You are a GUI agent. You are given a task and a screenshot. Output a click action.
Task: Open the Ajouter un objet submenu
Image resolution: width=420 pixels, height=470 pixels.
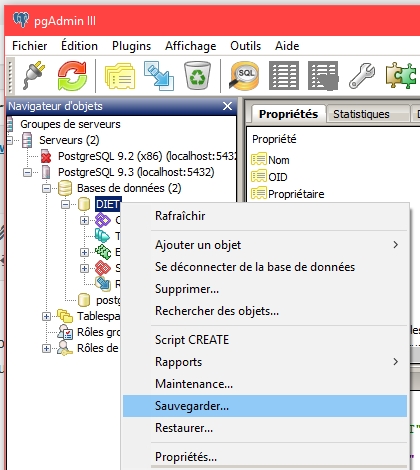click(265, 245)
